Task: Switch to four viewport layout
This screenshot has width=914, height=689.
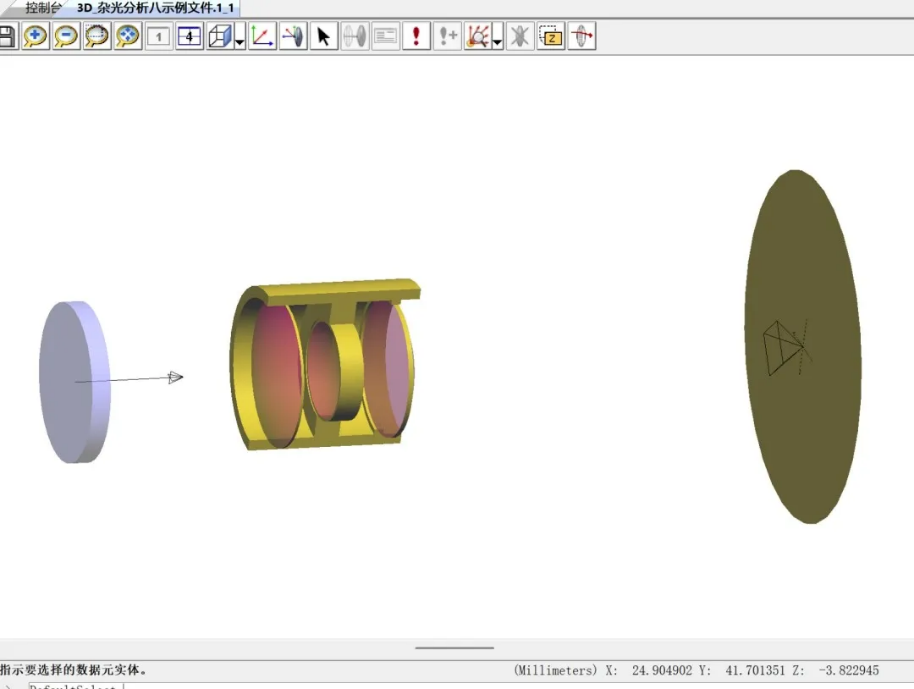Action: coord(190,38)
